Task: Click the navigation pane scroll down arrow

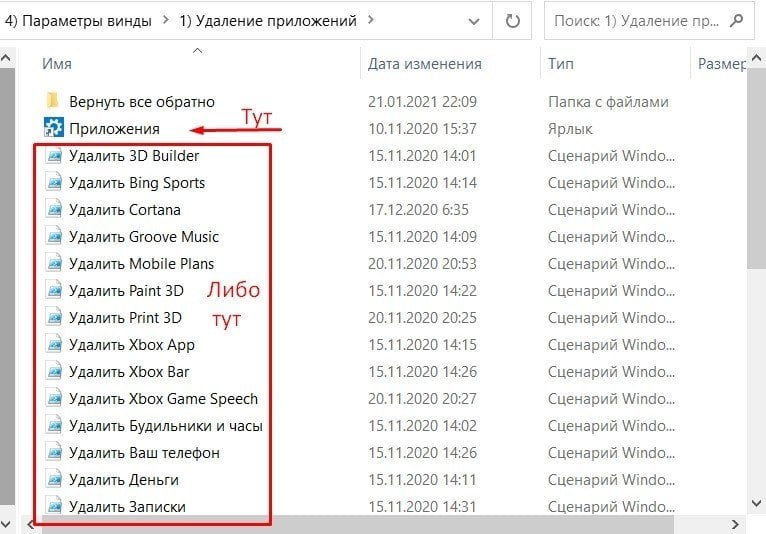Action: click(x=6, y=525)
